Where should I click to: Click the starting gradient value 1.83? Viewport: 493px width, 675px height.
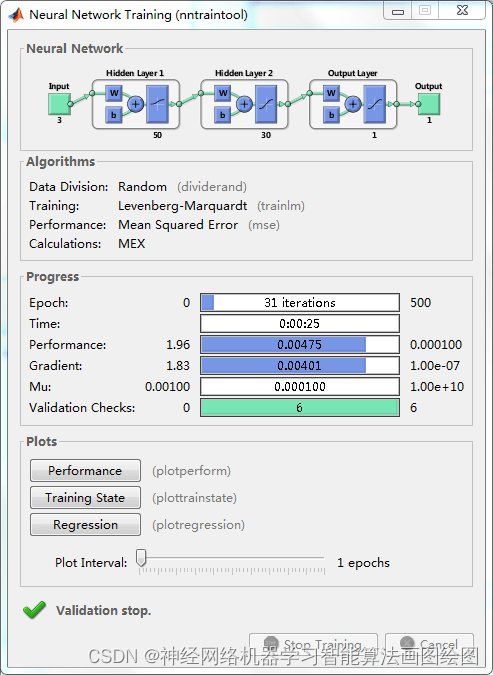tap(178, 366)
